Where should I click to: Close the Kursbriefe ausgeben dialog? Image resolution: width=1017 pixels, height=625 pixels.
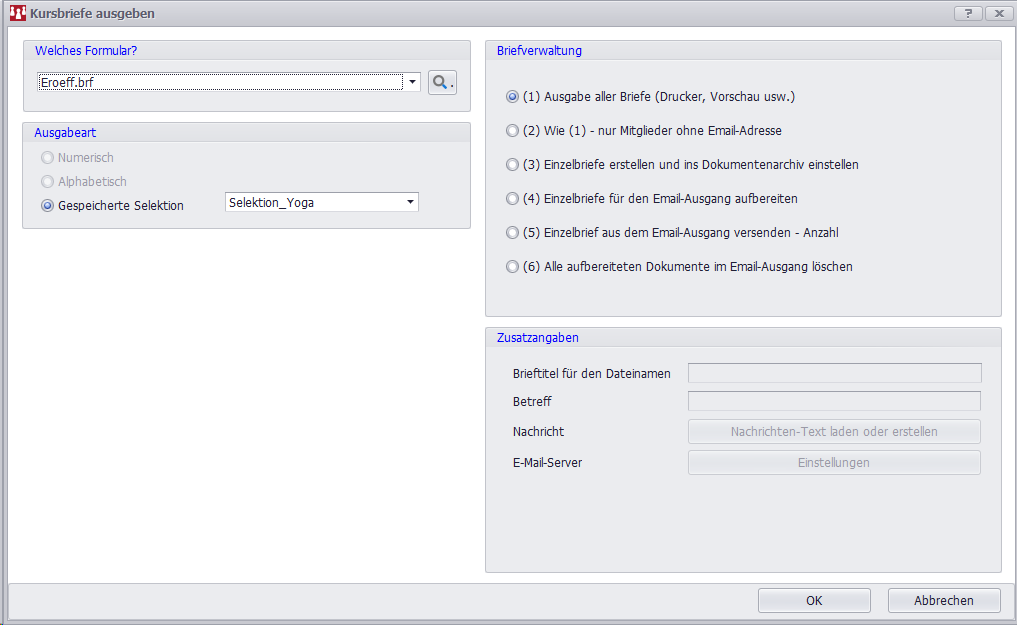pyautogui.click(x=998, y=14)
